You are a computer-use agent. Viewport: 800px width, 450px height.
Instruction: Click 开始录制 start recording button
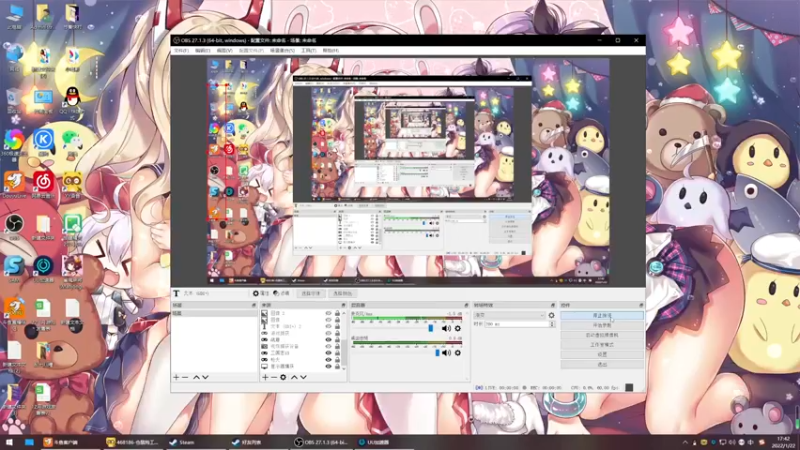(602, 325)
